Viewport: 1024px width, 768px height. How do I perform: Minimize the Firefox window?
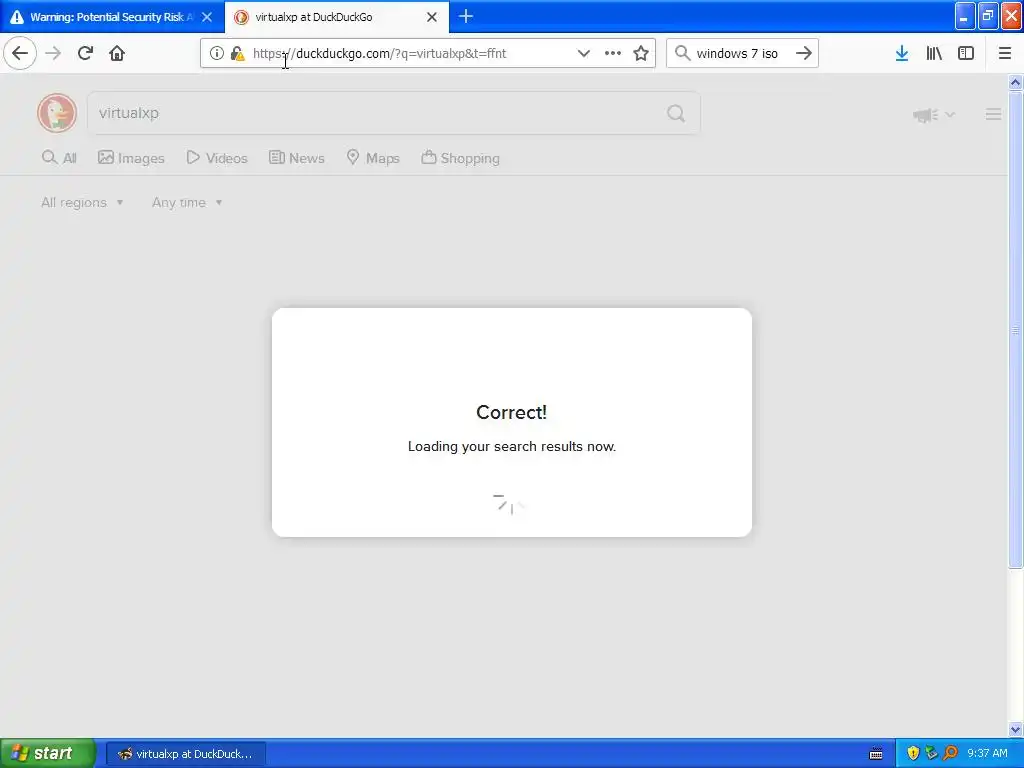[x=965, y=16]
